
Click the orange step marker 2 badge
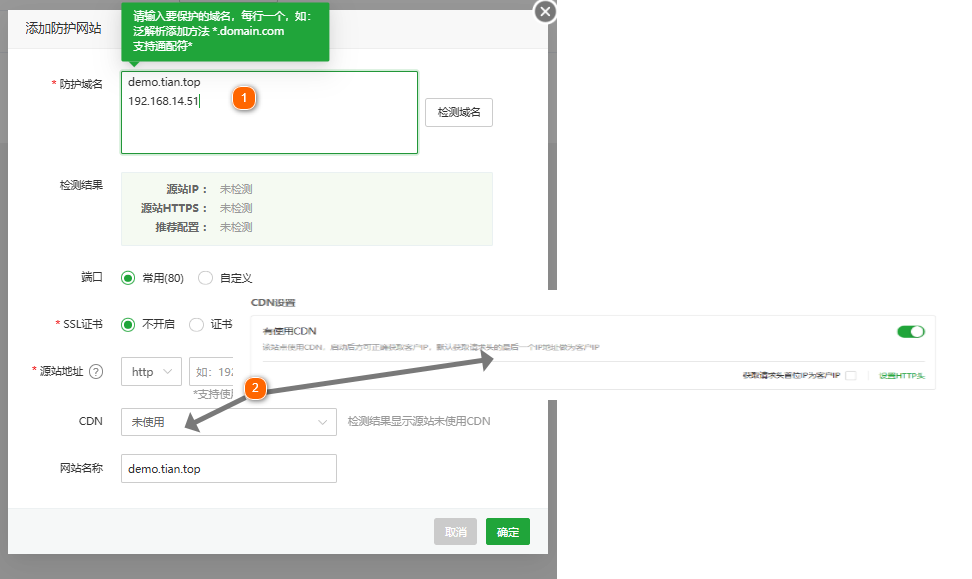pos(257,389)
